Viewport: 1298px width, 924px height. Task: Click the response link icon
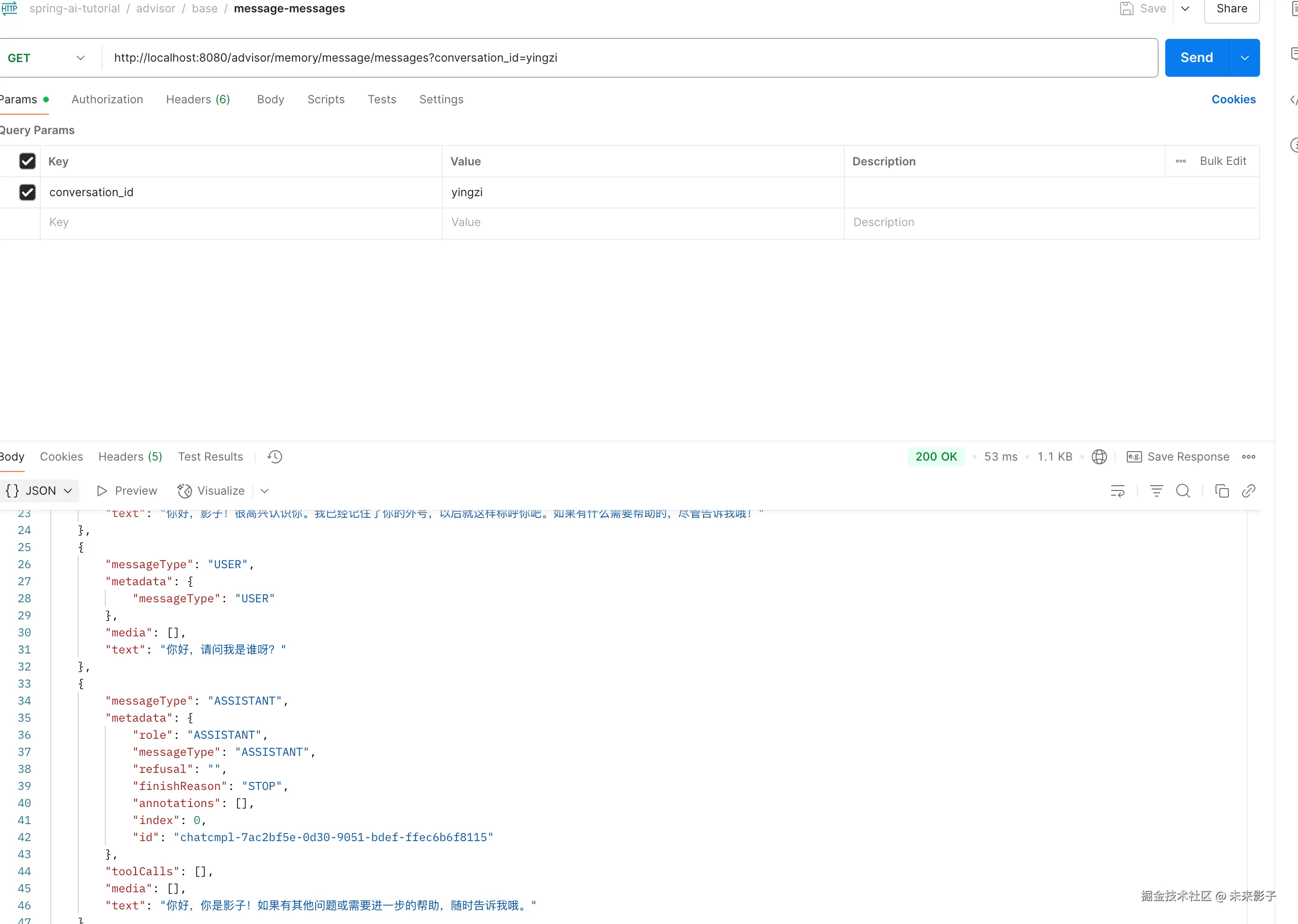[x=1249, y=491]
